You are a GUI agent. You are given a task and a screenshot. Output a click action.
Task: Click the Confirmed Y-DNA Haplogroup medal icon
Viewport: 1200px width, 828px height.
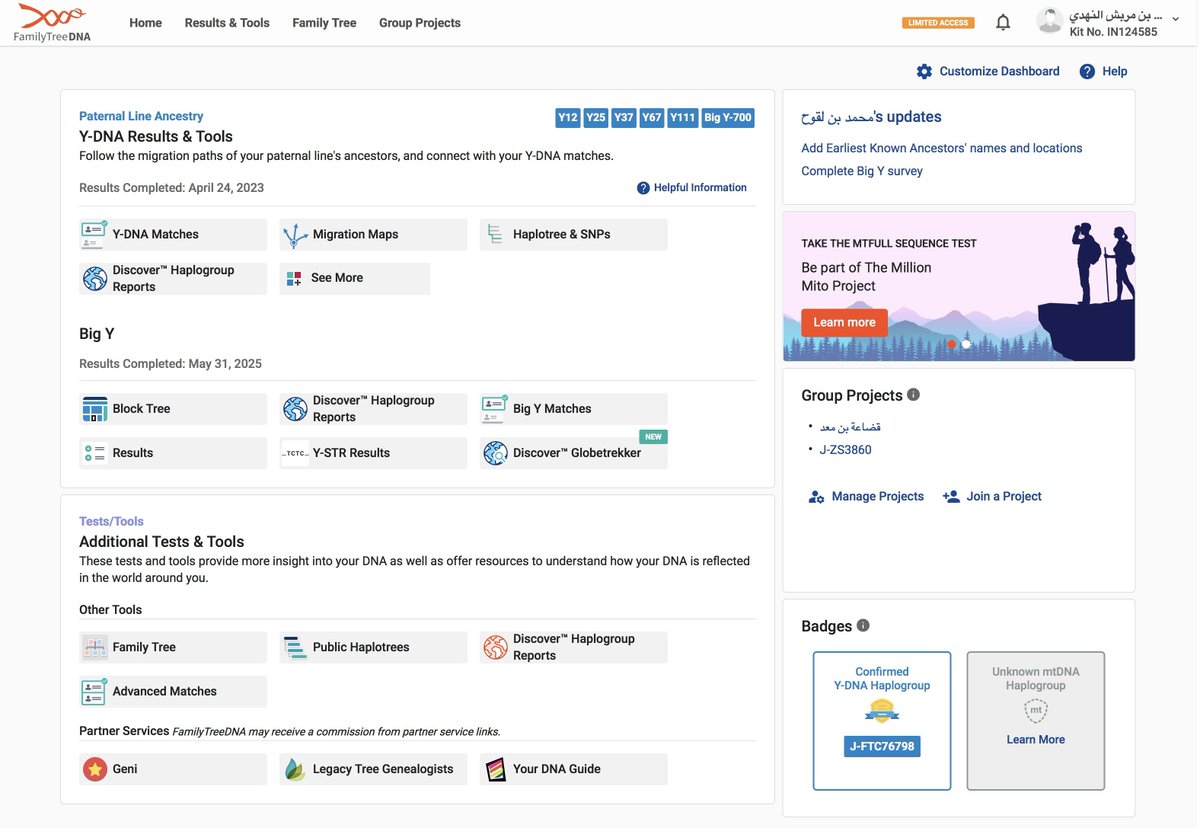pyautogui.click(x=882, y=712)
